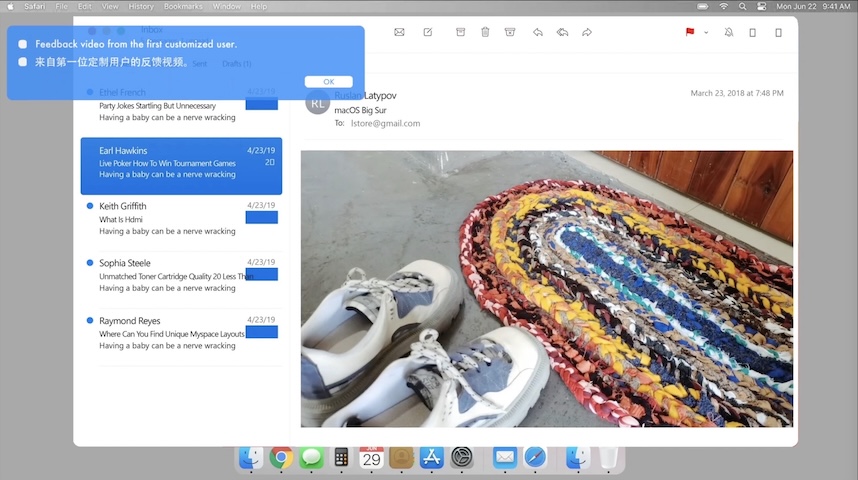Open Sophia Steele email
The width and height of the screenshot is (858, 480).
[181, 276]
